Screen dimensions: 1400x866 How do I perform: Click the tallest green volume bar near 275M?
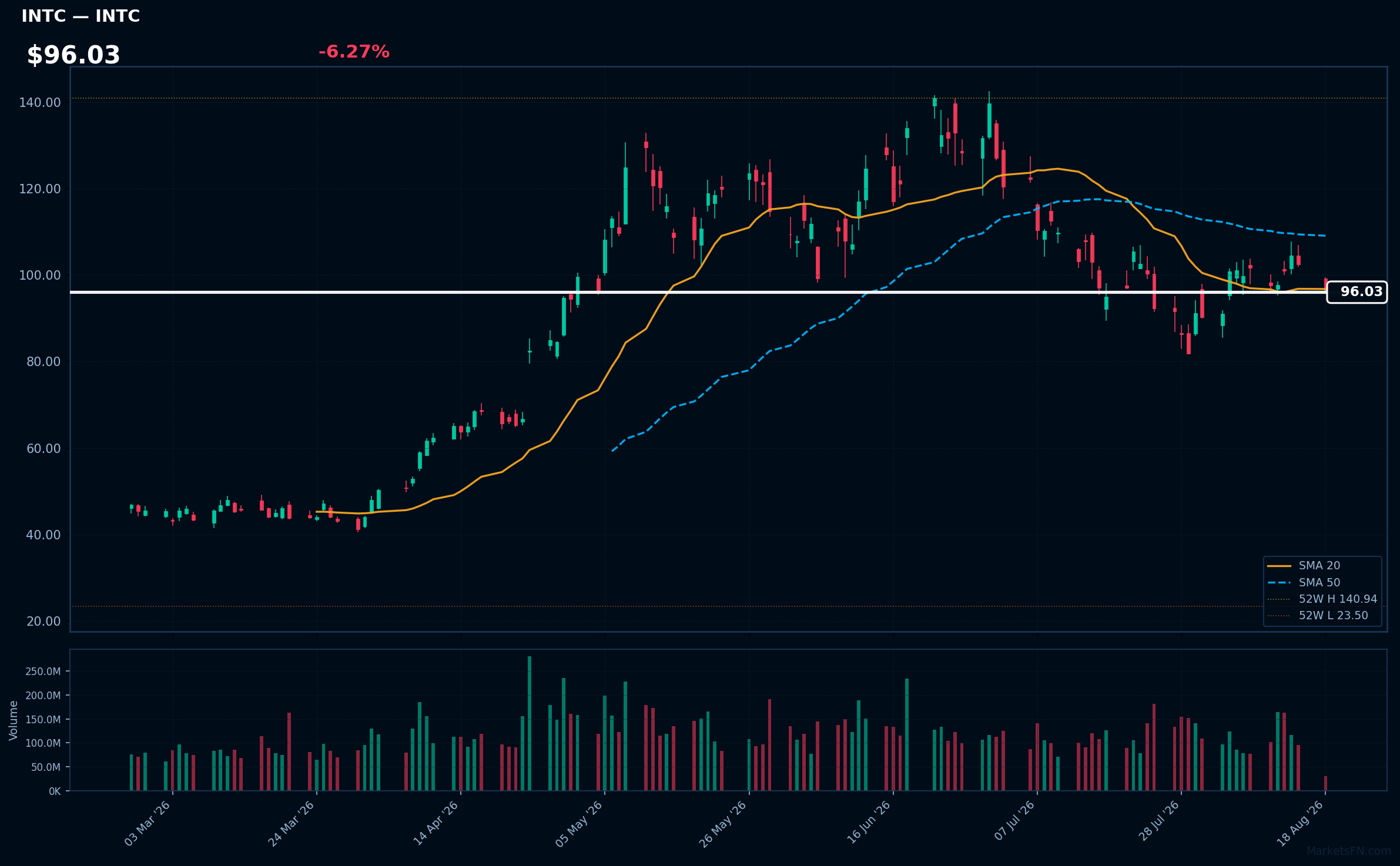pyautogui.click(x=530, y=723)
